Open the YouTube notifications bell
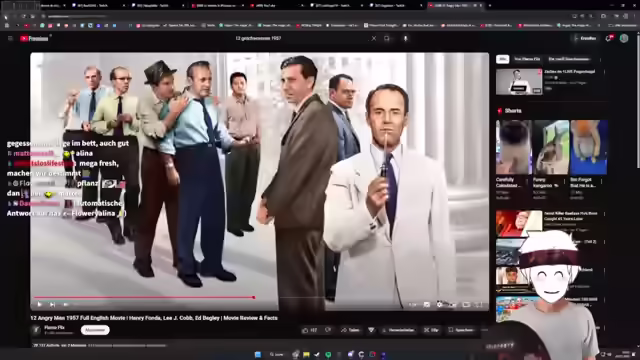This screenshot has width=640, height=360. point(609,38)
